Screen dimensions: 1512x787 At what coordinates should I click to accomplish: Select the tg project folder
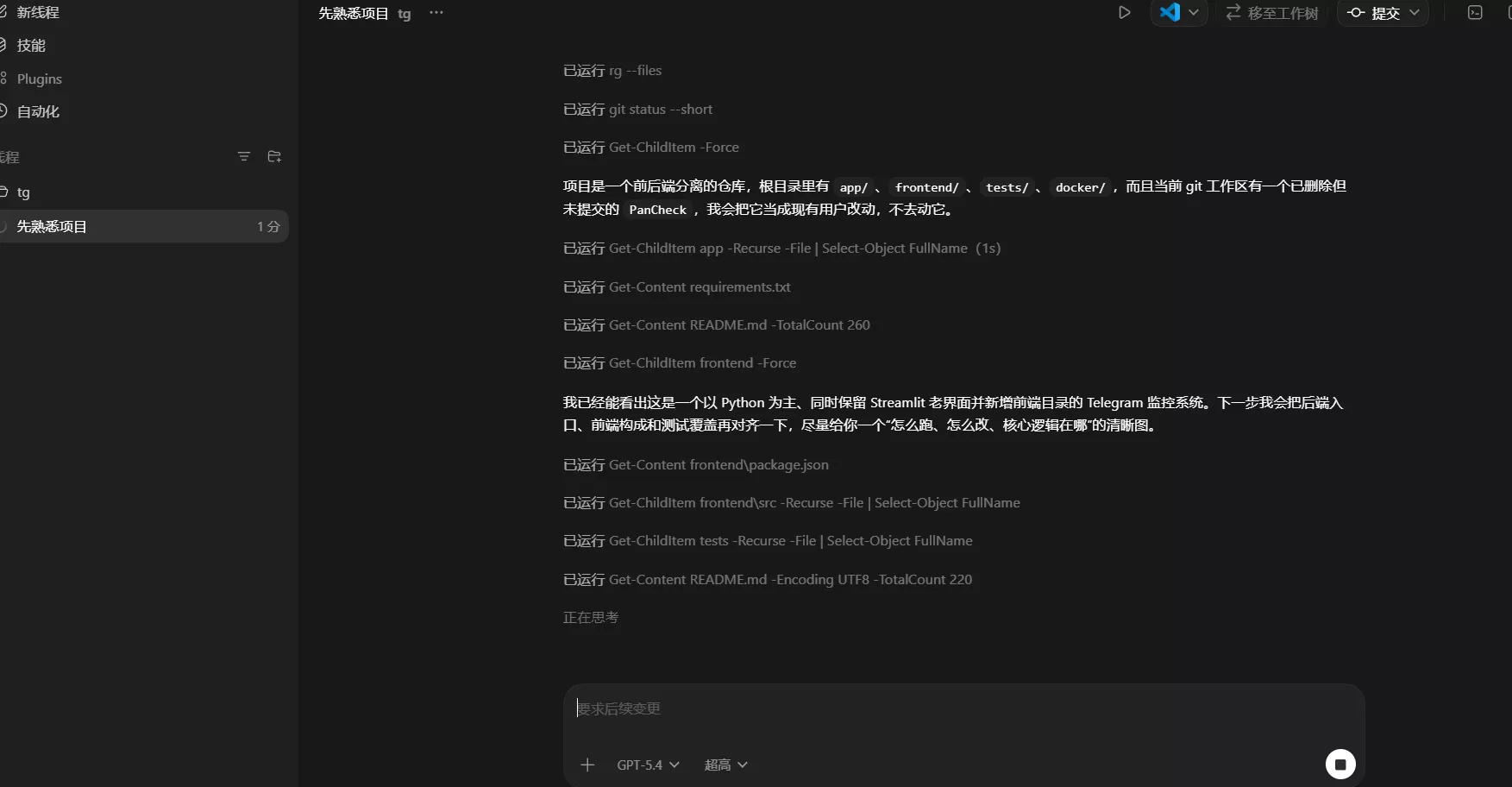pyautogui.click(x=23, y=192)
